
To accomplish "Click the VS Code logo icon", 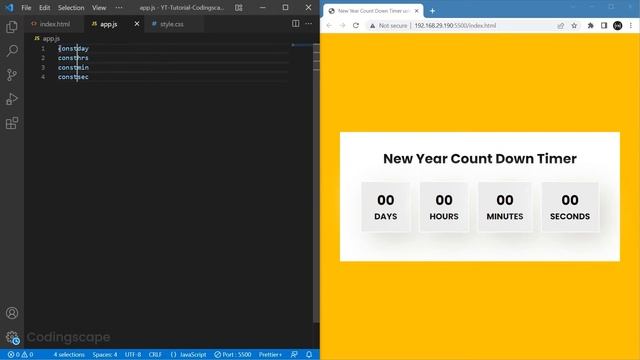I will (x=9, y=7).
